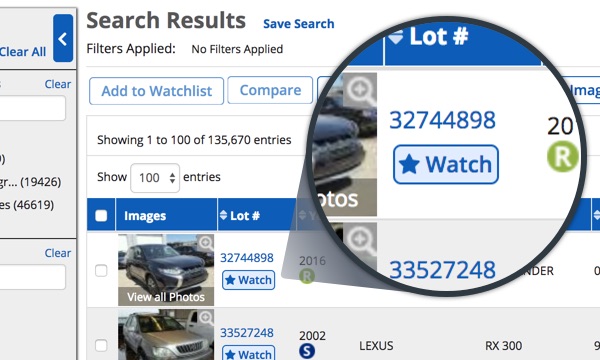Click Showing 1 to 100 of 135,670 entries
This screenshot has width=600, height=360.
coord(194,140)
